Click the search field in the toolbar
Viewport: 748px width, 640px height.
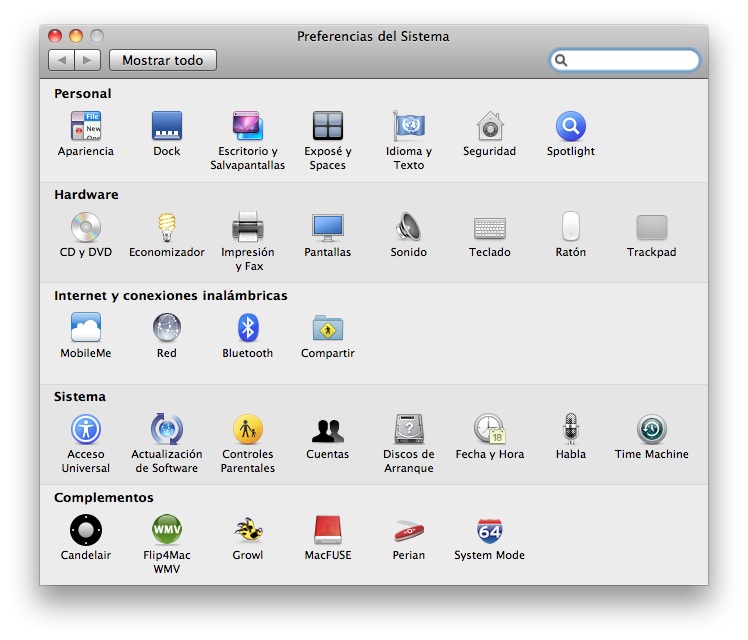[x=624, y=60]
